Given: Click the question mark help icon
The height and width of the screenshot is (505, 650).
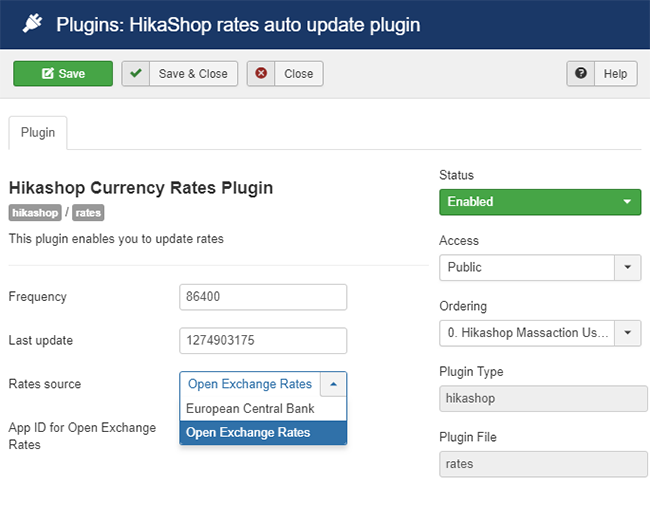Looking at the screenshot, I should click(581, 73).
